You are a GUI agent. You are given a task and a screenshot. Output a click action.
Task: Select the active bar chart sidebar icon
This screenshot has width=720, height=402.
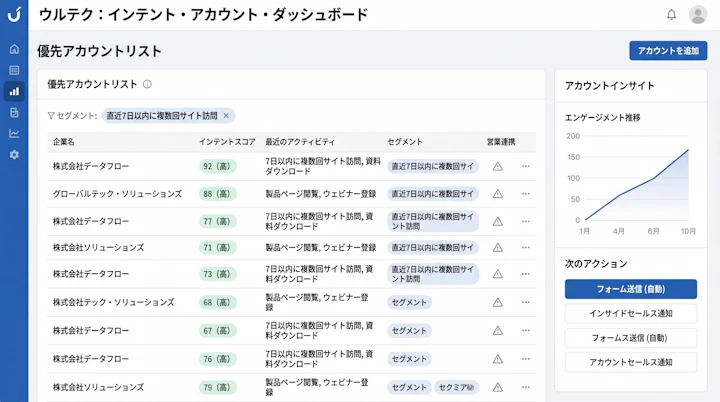coord(14,91)
